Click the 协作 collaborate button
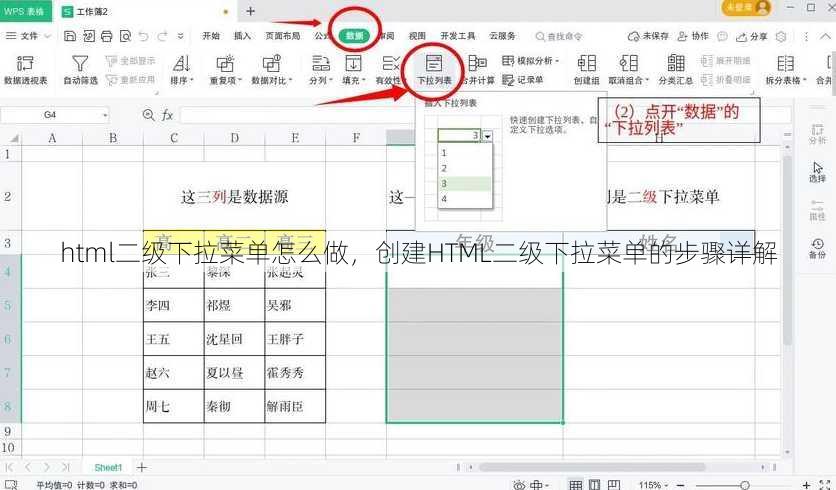The height and width of the screenshot is (490, 836). click(693, 36)
